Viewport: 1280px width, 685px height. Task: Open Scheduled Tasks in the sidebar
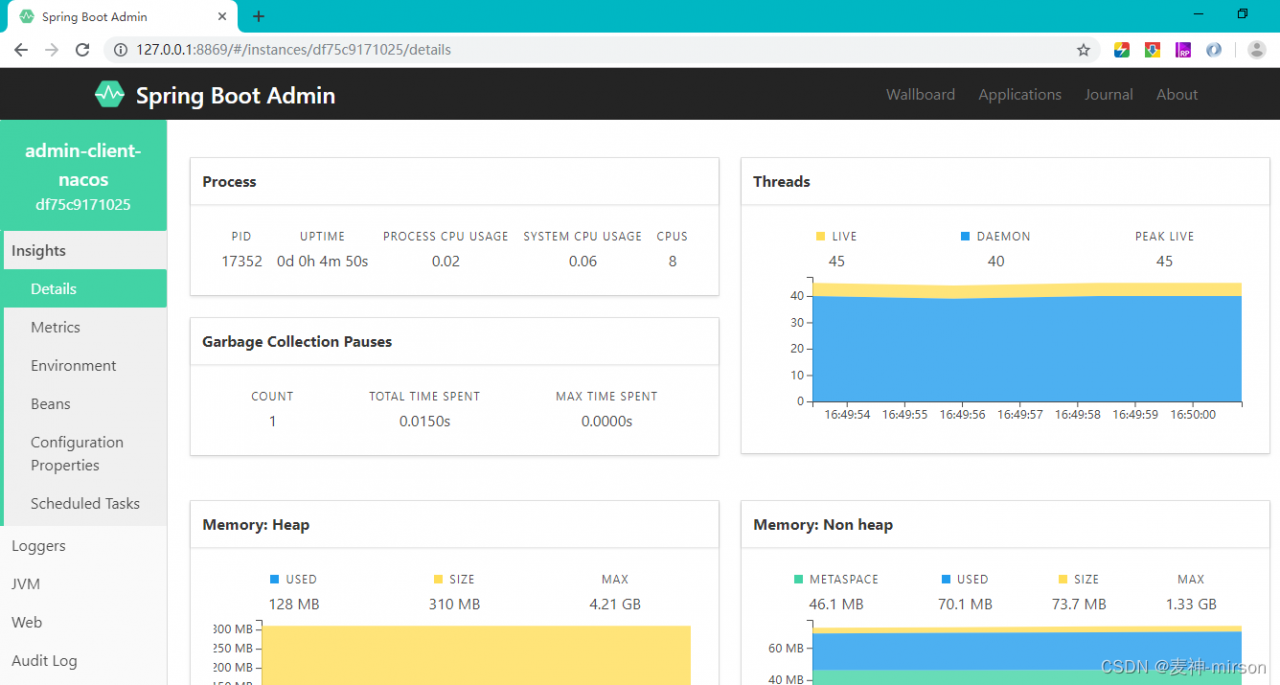[x=84, y=504]
